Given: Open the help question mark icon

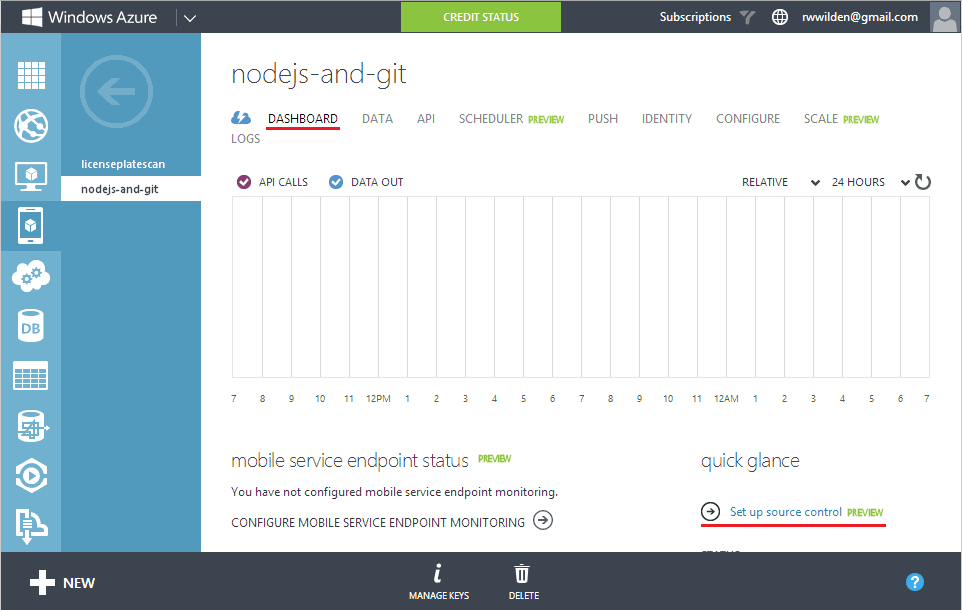Looking at the screenshot, I should click(914, 582).
